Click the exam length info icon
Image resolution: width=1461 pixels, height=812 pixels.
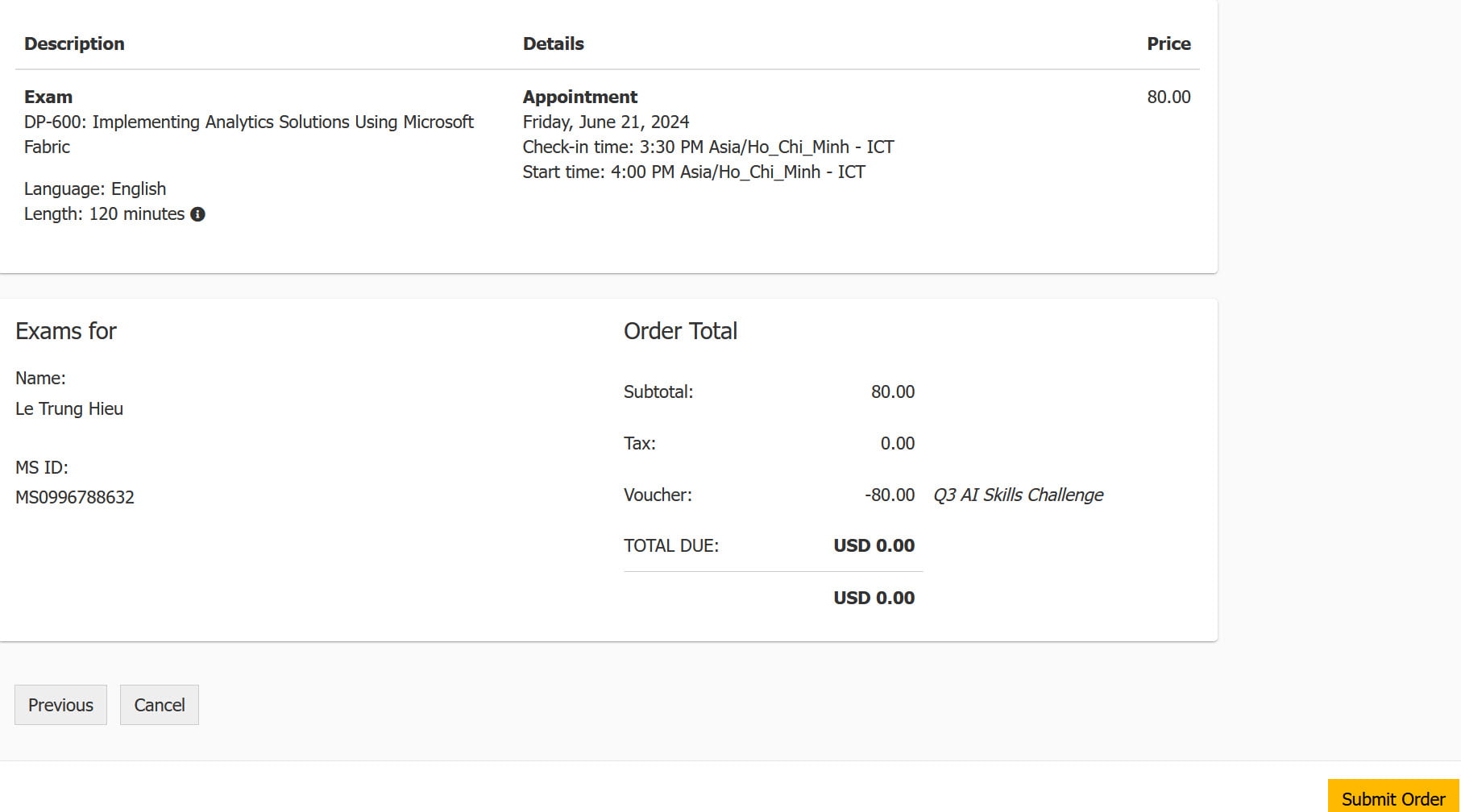pyautogui.click(x=197, y=214)
